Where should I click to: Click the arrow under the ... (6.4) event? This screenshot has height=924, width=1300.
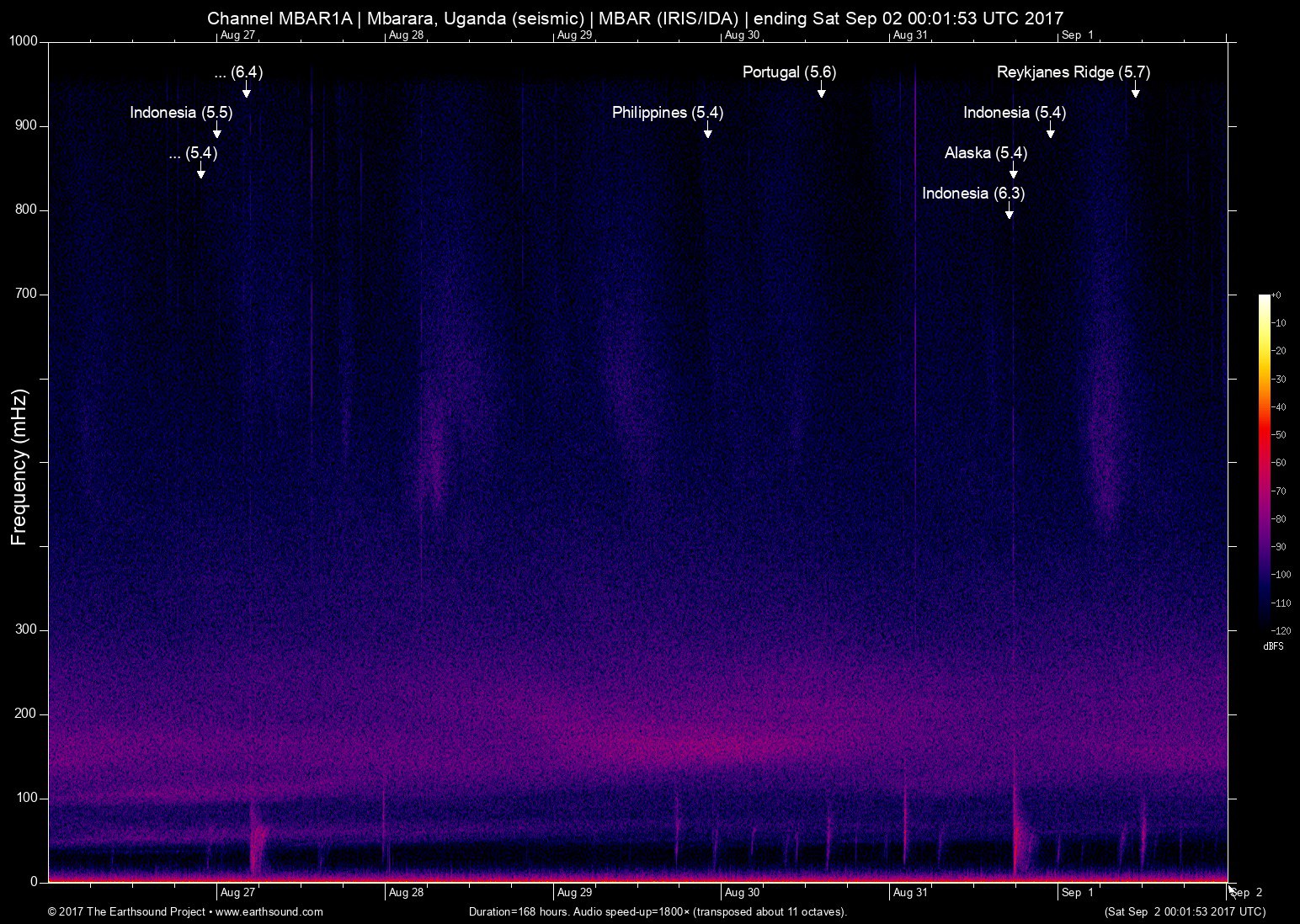[x=247, y=91]
